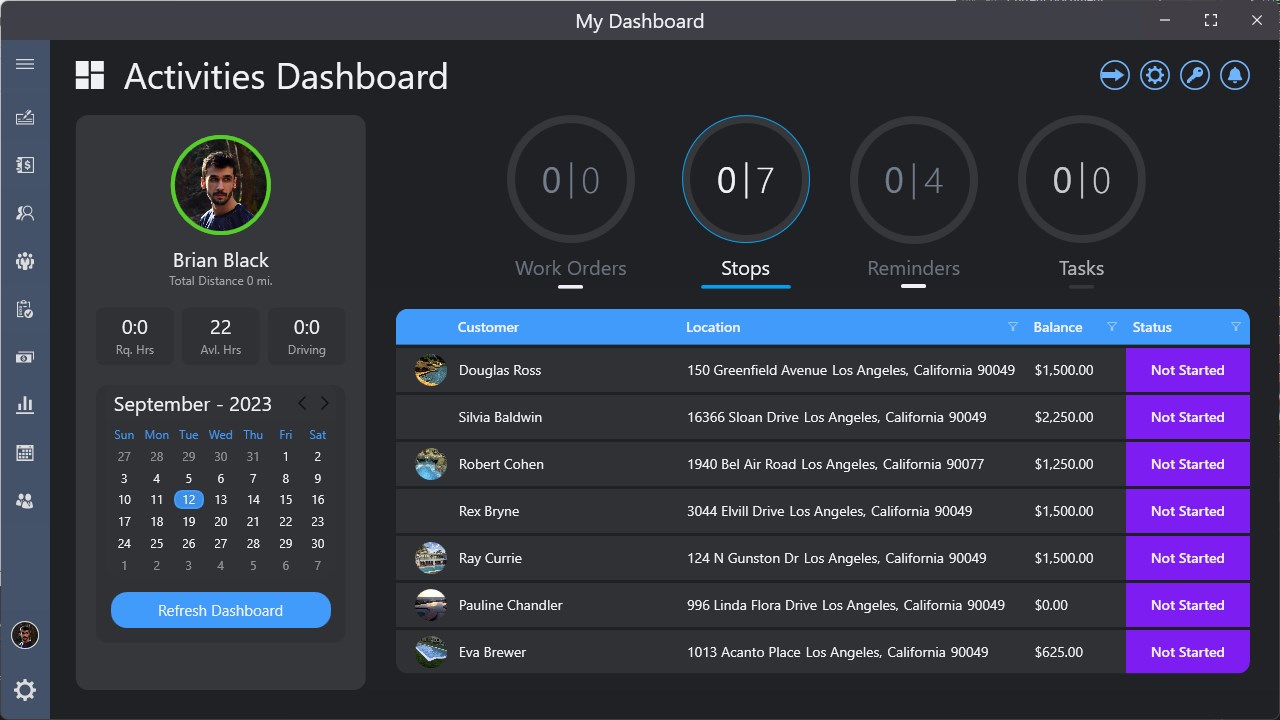
Task: Open the reports bar chart icon
Action: tap(25, 404)
